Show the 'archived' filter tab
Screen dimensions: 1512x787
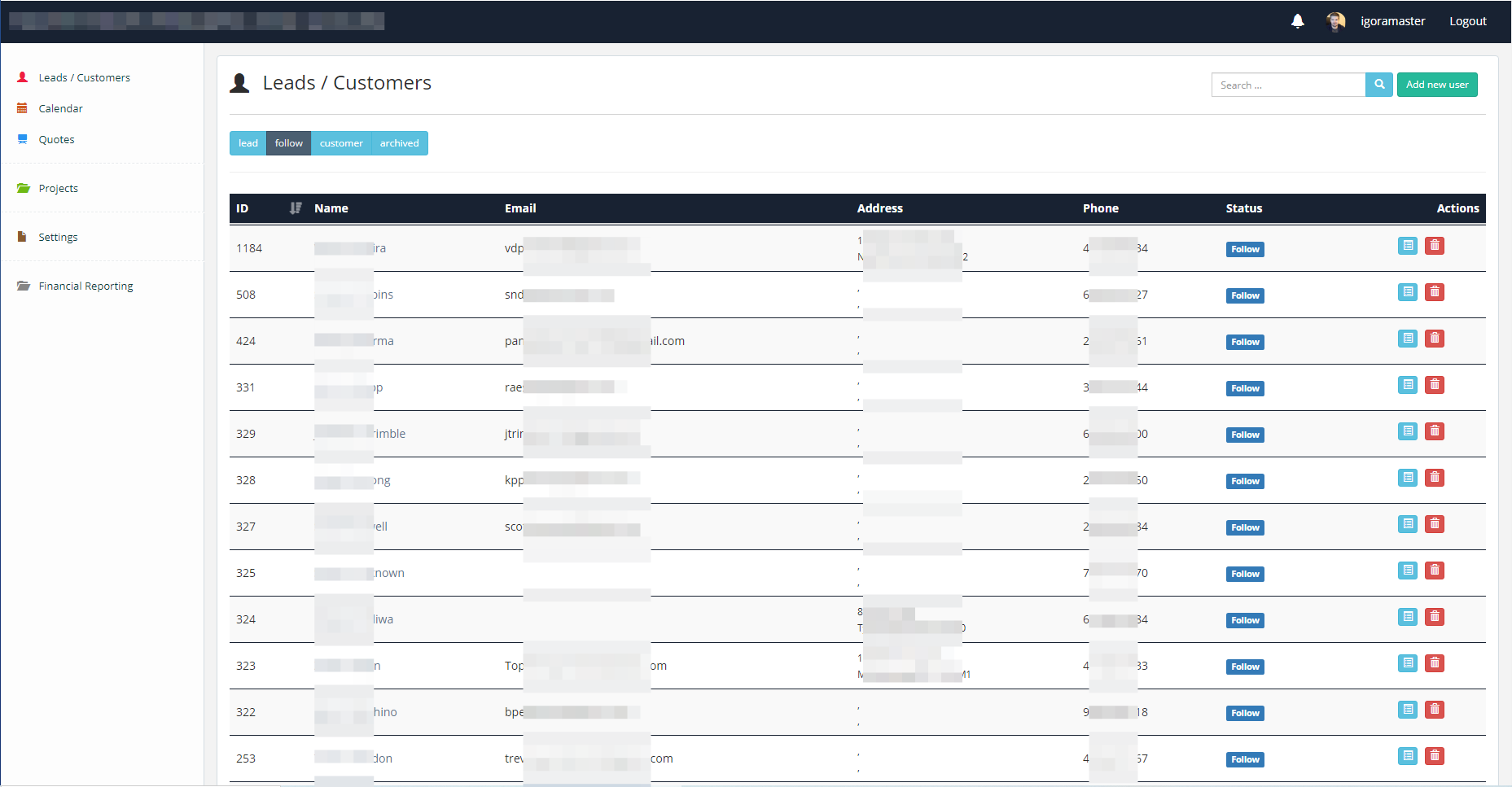tap(399, 143)
